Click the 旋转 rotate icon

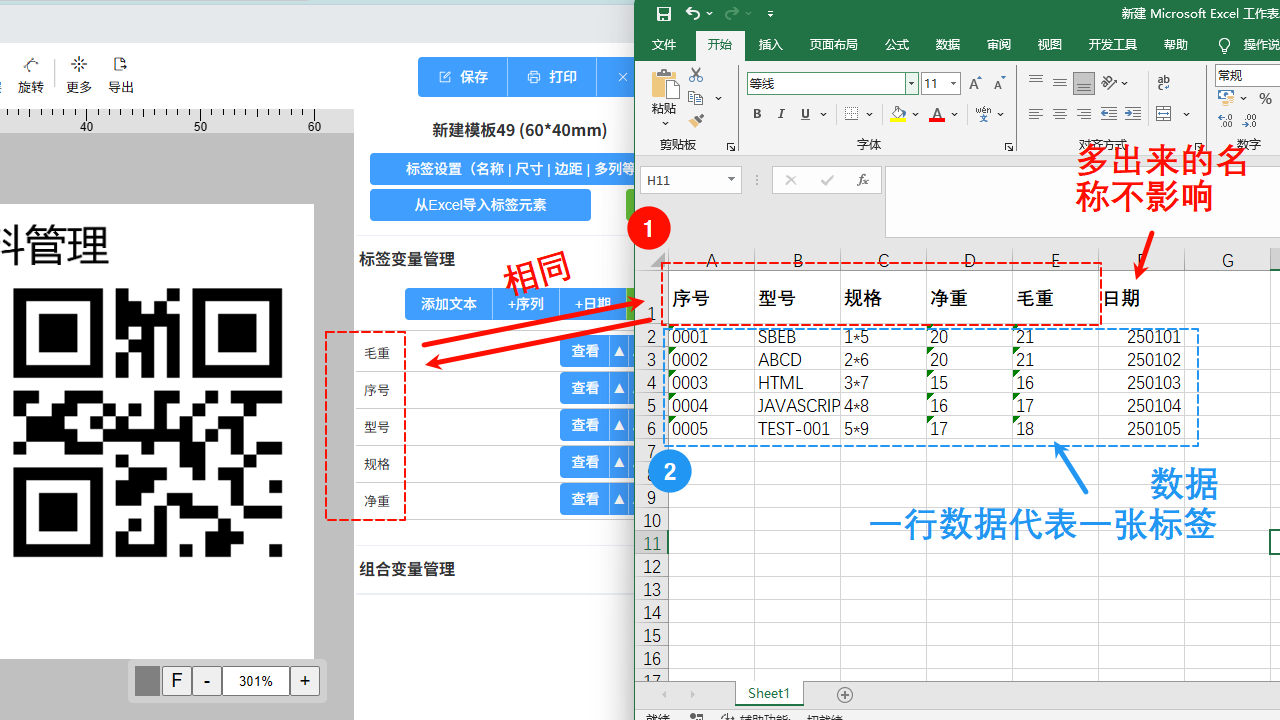coord(31,75)
